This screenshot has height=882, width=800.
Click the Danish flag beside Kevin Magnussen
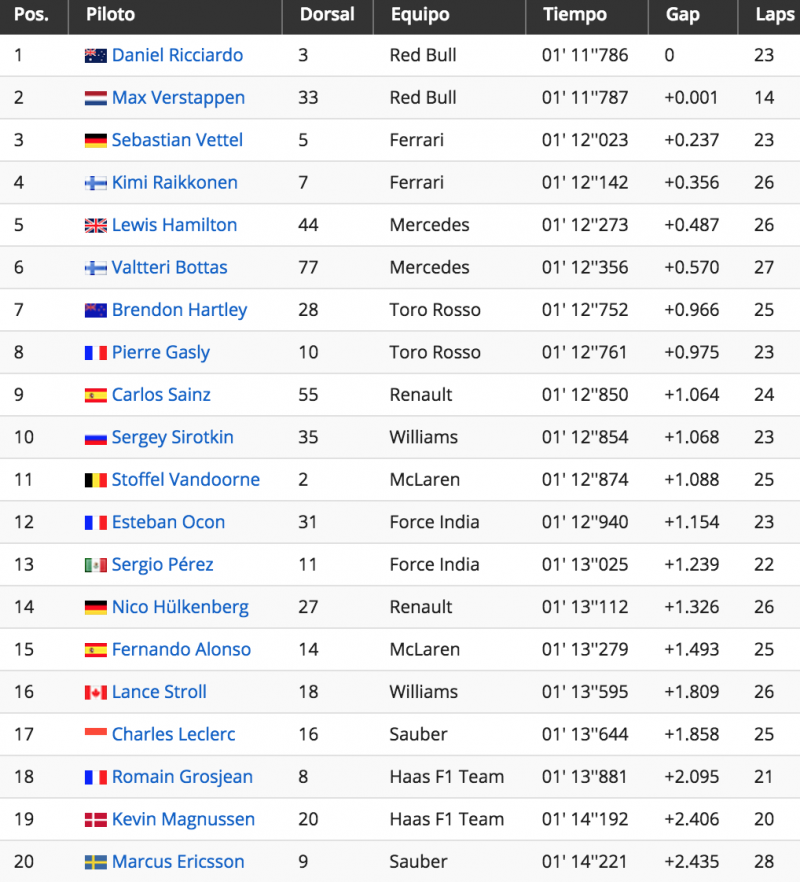(96, 820)
